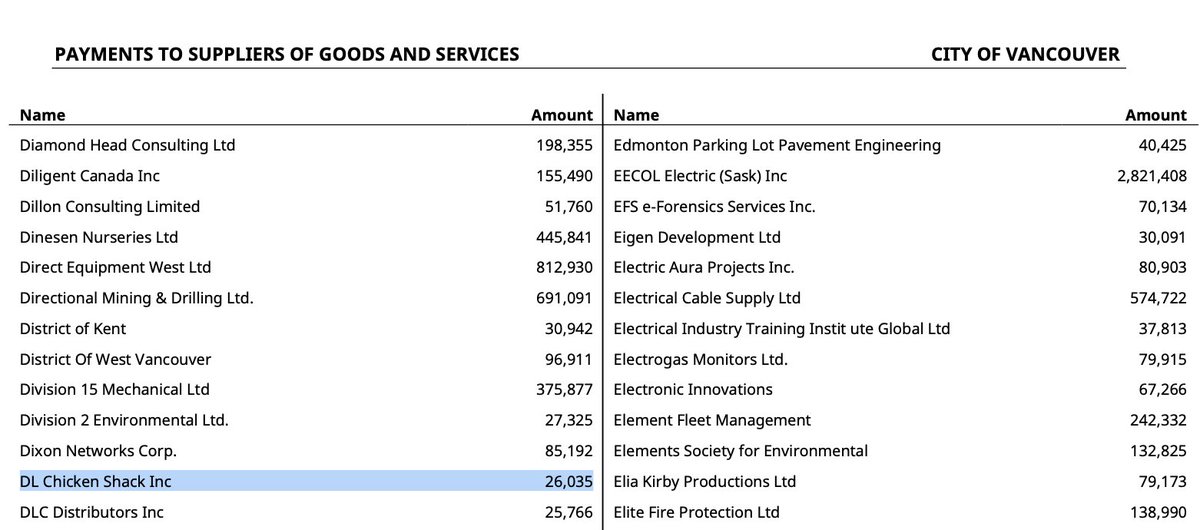Click right column 'Name' header
1200x530 pixels.
click(x=636, y=115)
